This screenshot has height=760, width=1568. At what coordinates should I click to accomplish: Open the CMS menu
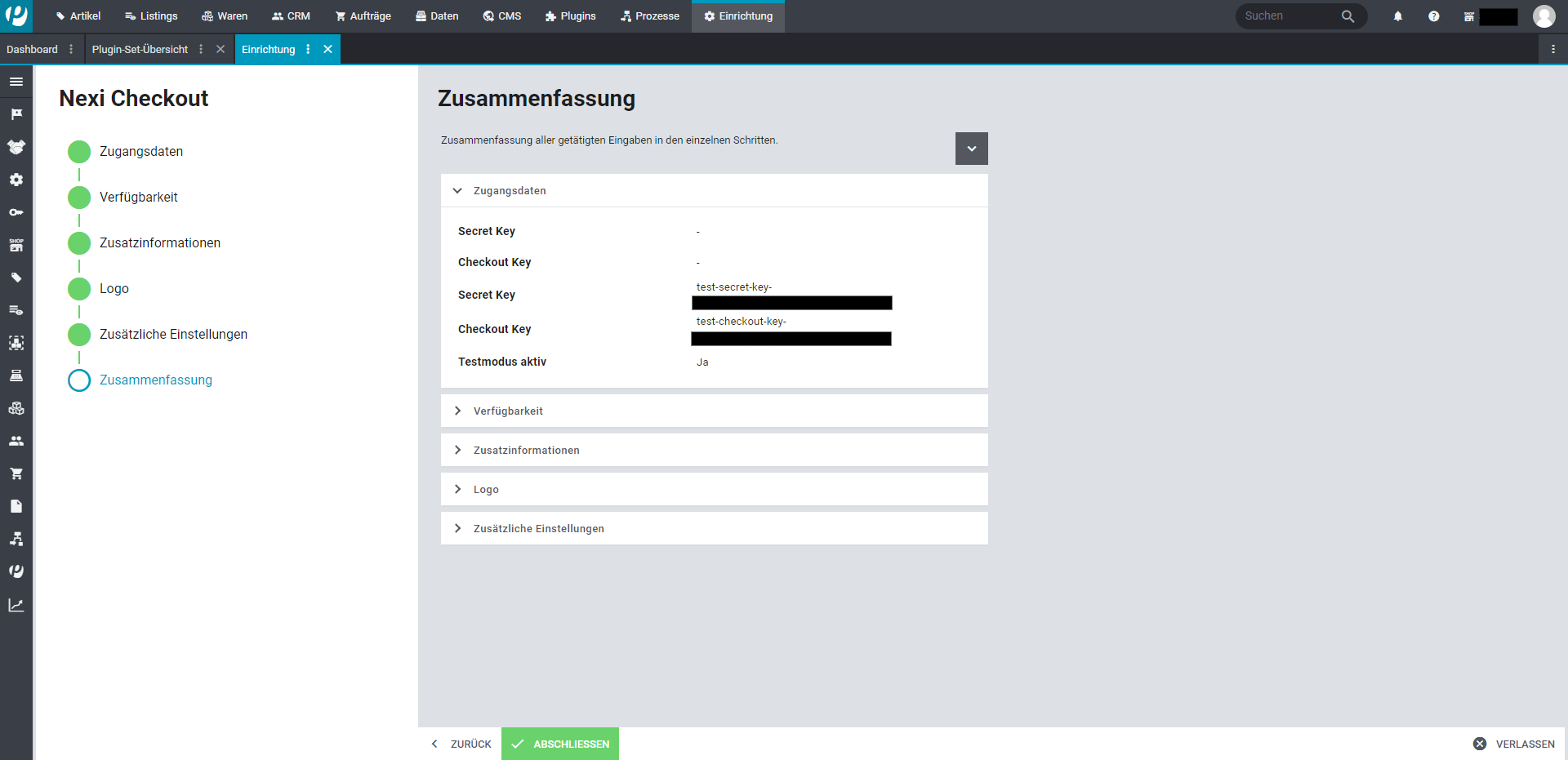pos(501,16)
